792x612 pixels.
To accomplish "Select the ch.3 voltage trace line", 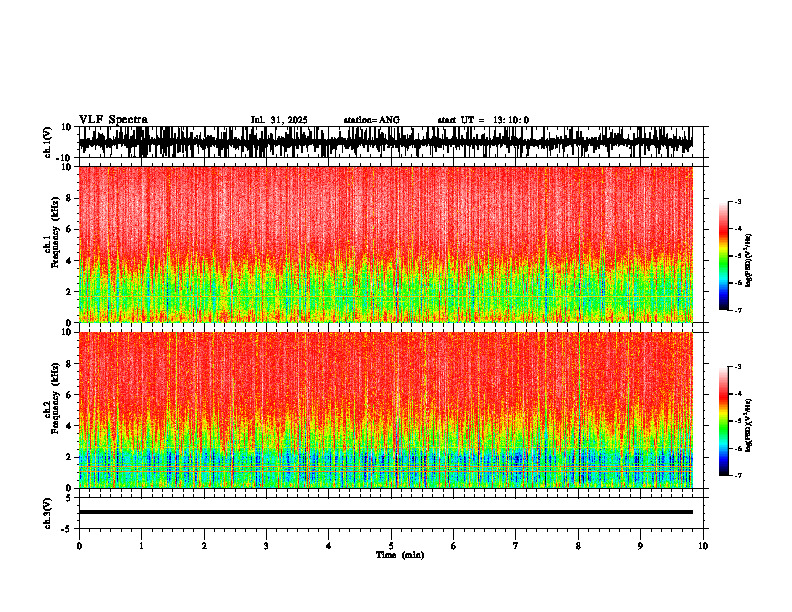I will tap(385, 512).
